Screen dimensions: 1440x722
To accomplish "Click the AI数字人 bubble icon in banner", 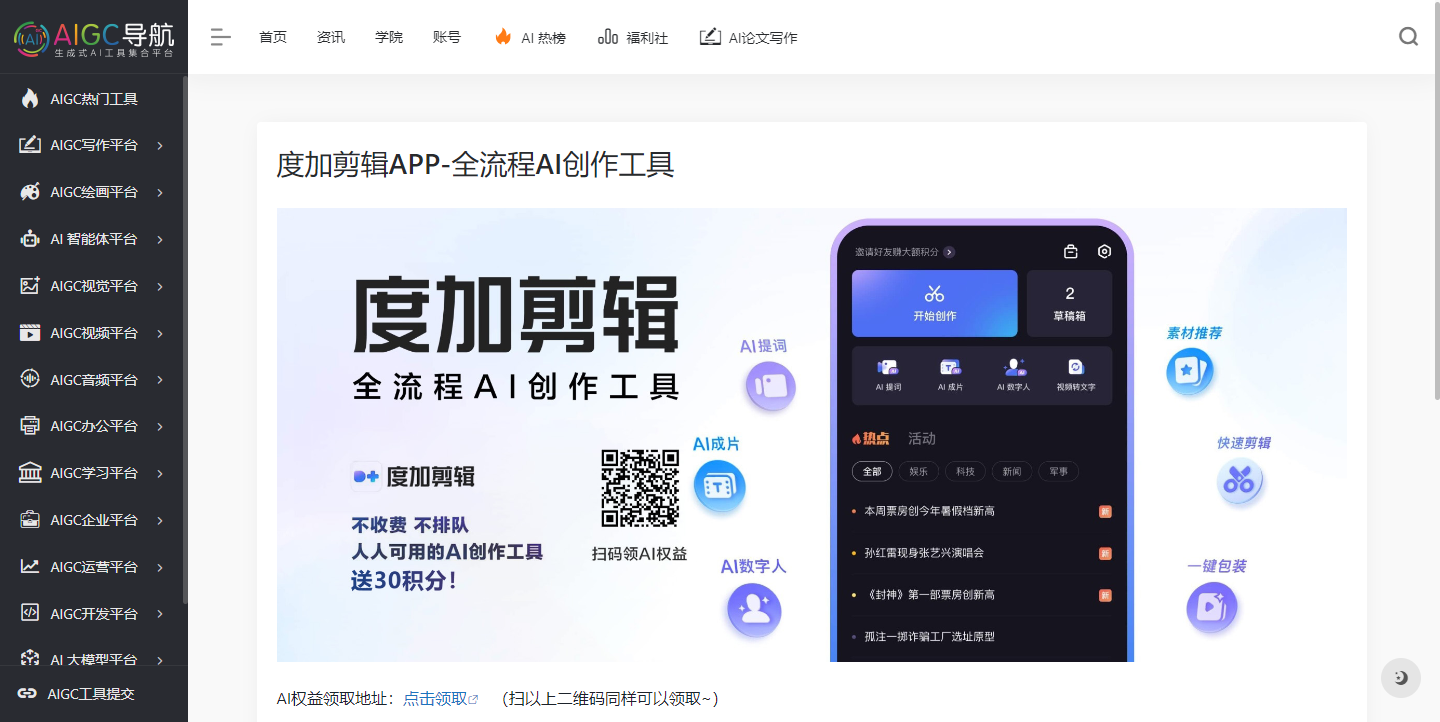I will [x=754, y=609].
